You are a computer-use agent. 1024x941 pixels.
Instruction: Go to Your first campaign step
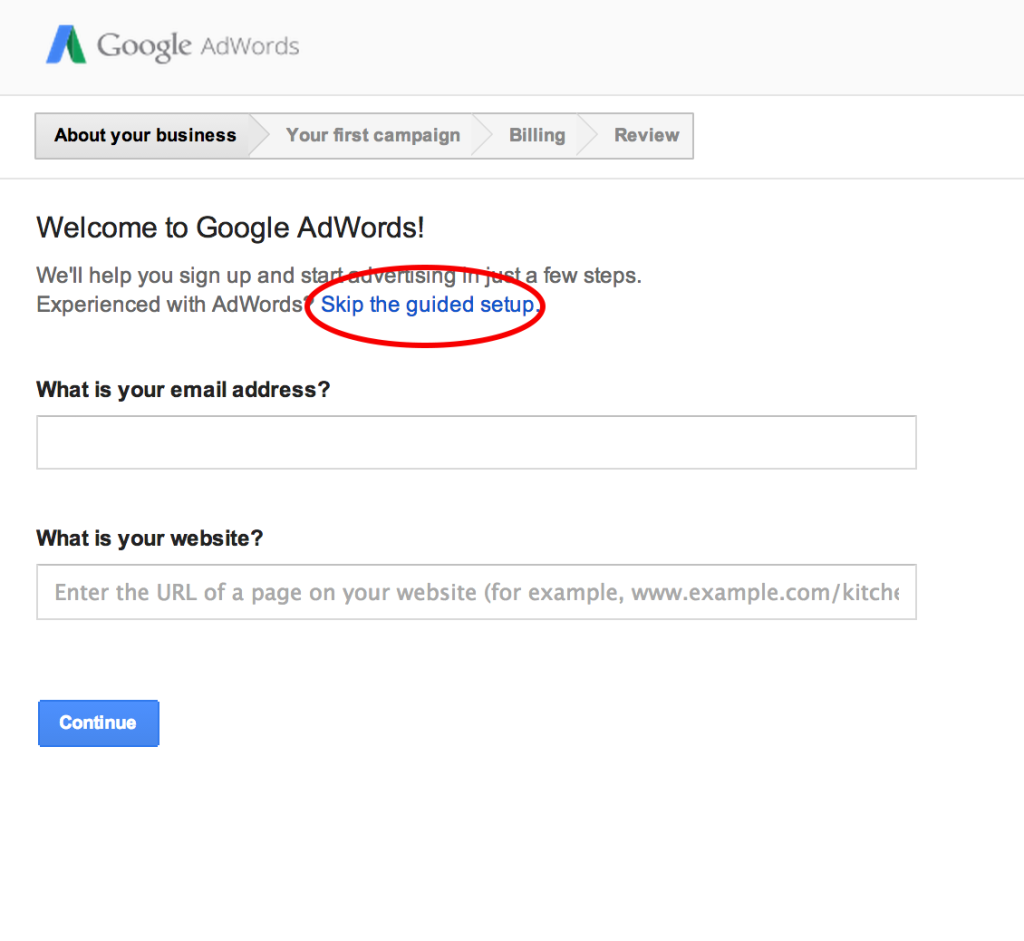[373, 135]
